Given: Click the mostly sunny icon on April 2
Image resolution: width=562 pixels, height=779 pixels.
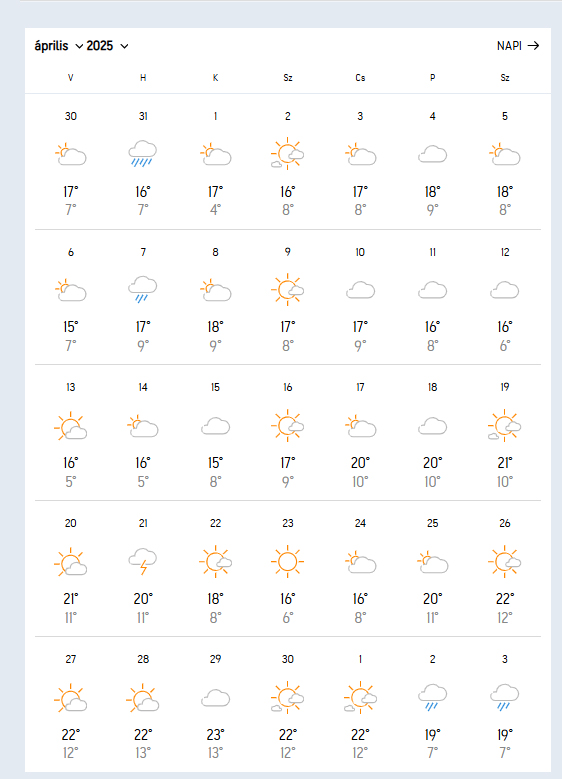Looking at the screenshot, I should [x=288, y=154].
